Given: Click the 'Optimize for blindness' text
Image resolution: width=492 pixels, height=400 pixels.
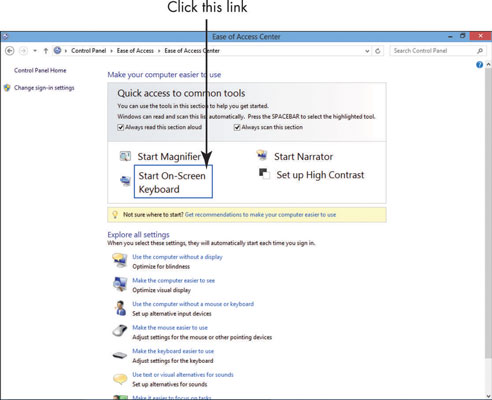Looking at the screenshot, I should pyautogui.click(x=161, y=267).
